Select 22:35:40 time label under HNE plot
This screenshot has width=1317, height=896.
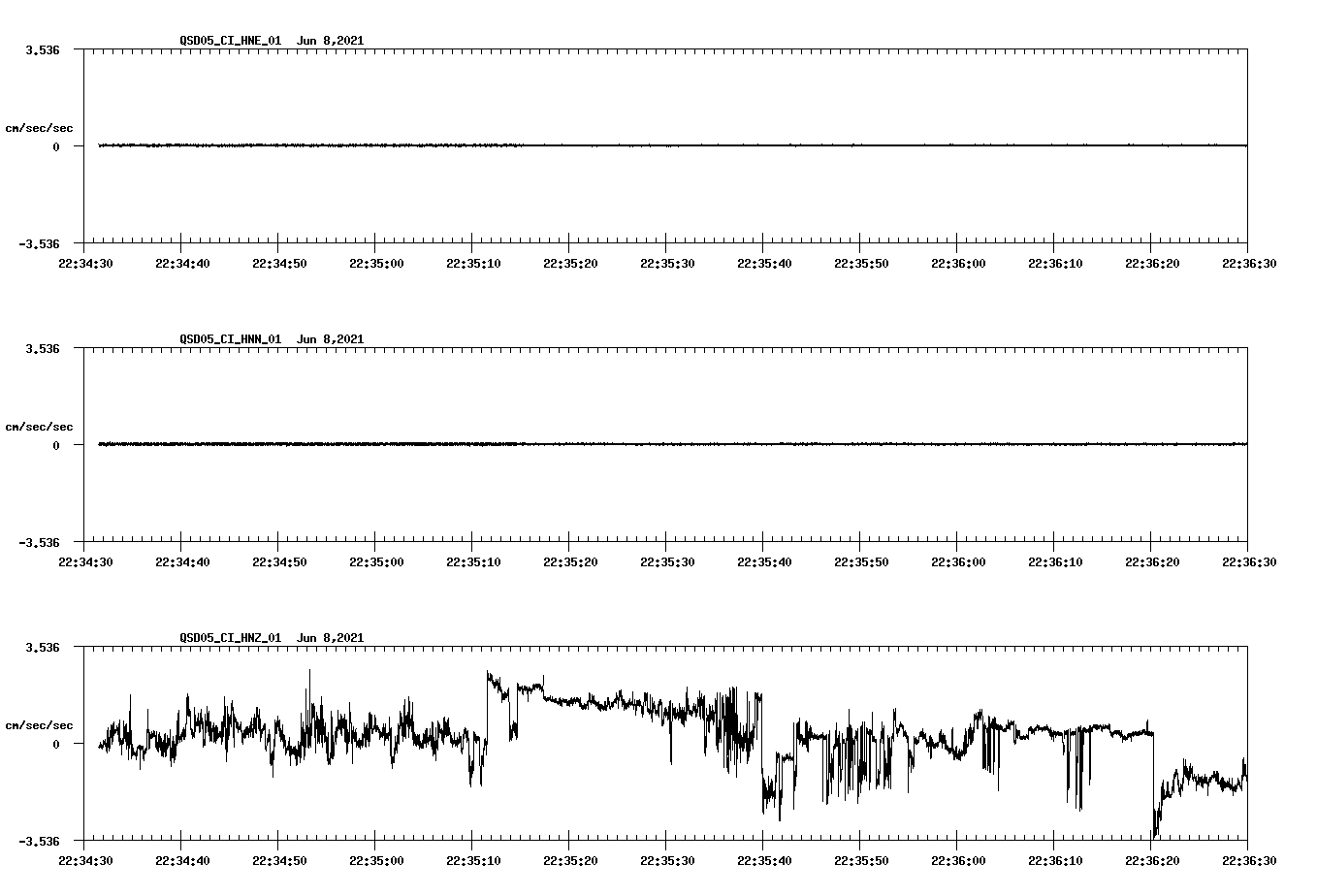click(x=764, y=264)
